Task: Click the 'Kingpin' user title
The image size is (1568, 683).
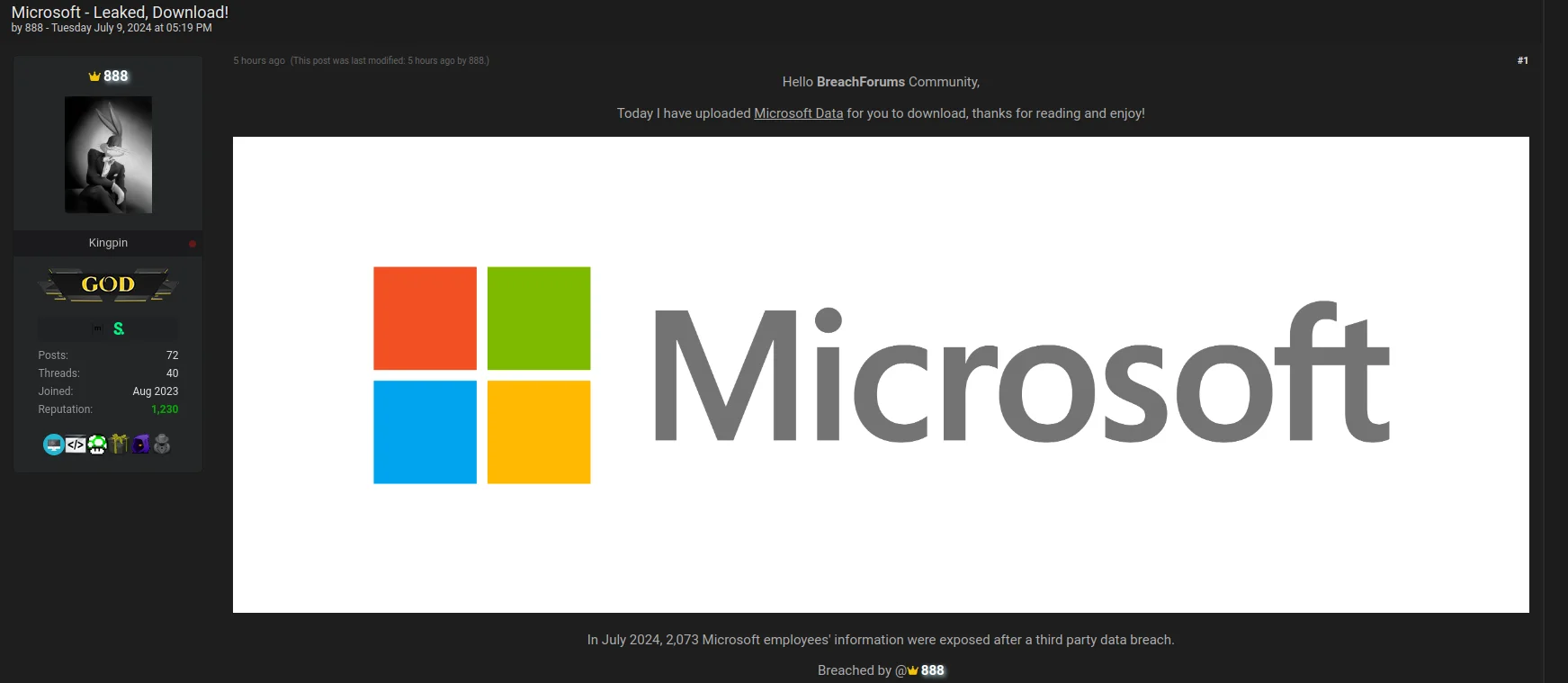Action: tap(108, 243)
